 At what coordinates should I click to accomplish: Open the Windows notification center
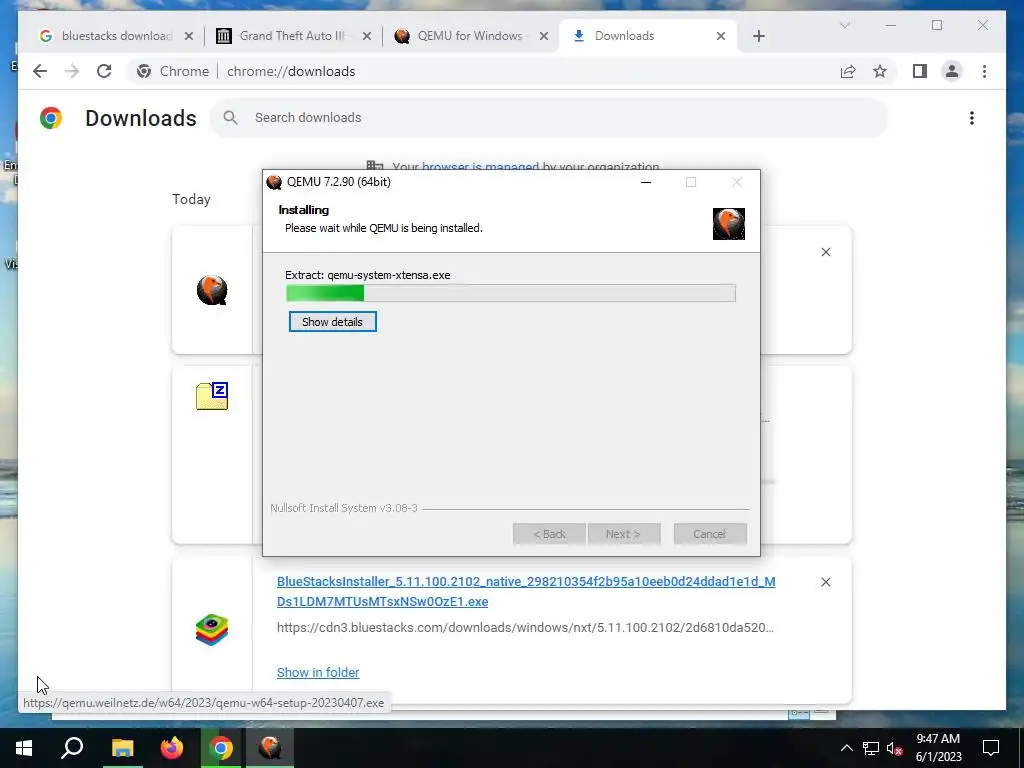(991, 748)
